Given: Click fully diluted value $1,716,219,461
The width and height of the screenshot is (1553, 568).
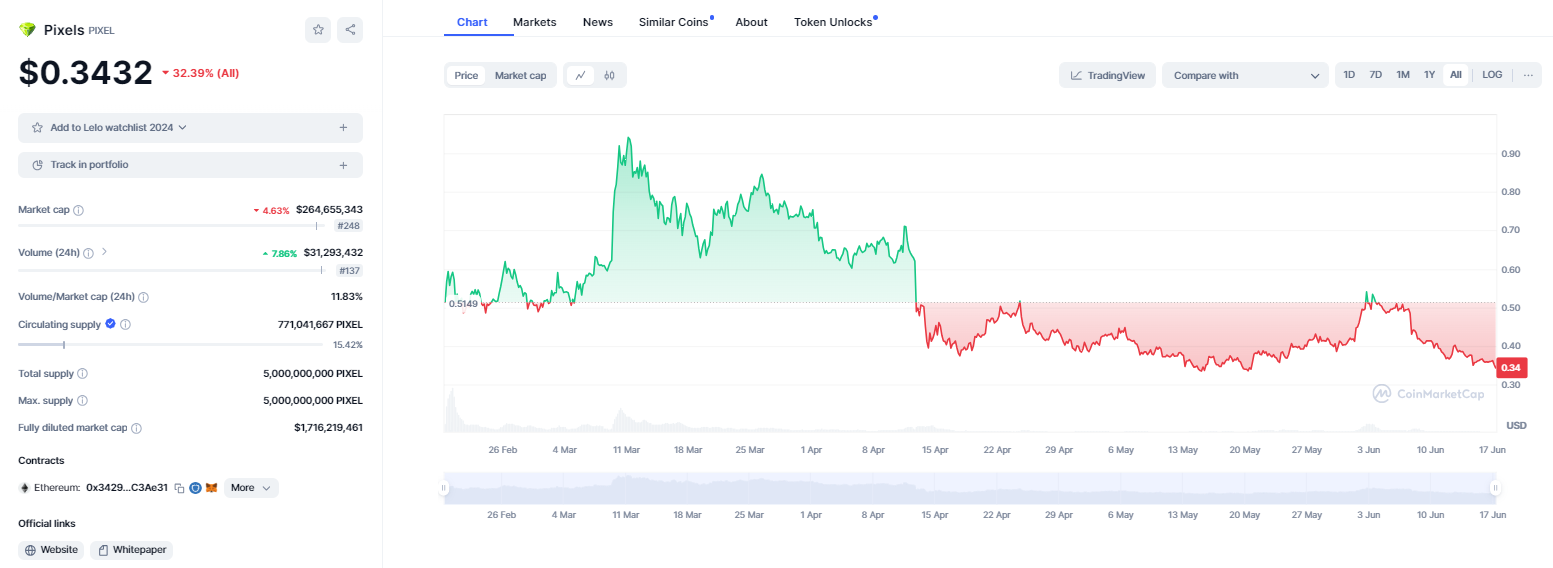Looking at the screenshot, I should tap(328, 428).
